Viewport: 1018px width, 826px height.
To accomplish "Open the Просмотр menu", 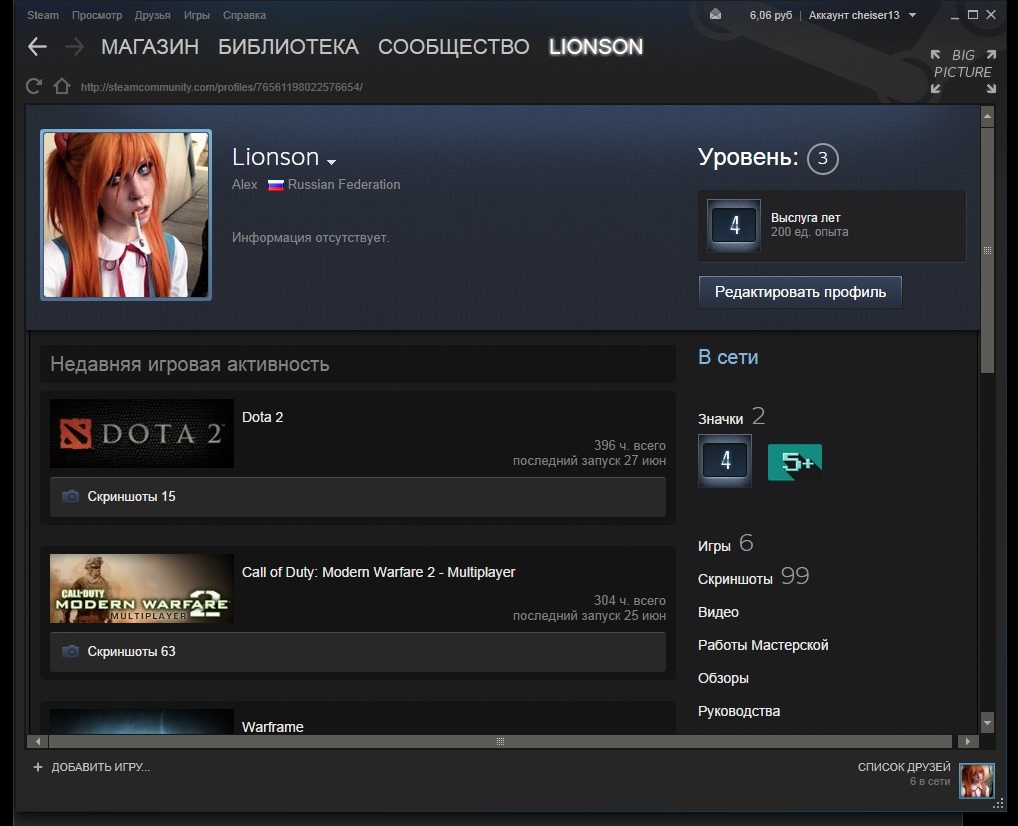I will point(97,15).
